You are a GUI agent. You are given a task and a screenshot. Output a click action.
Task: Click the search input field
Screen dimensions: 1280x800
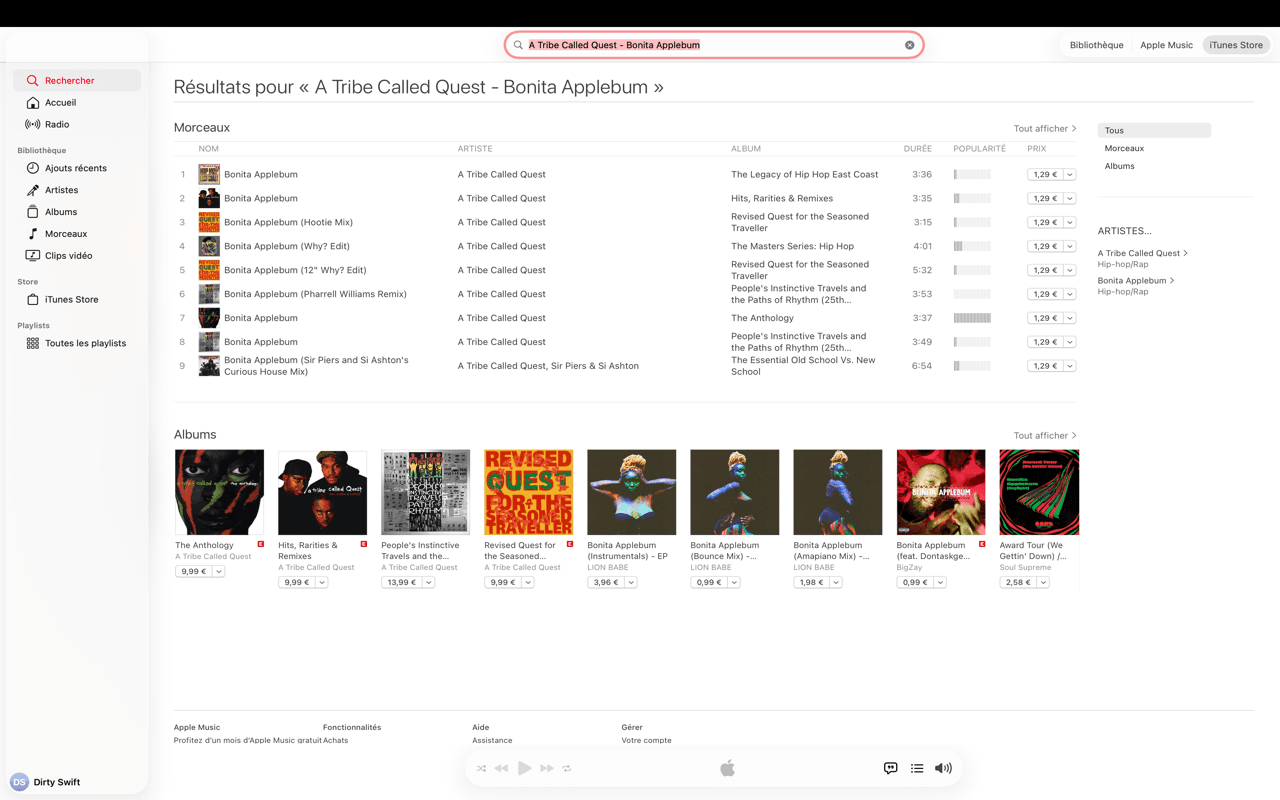714,45
